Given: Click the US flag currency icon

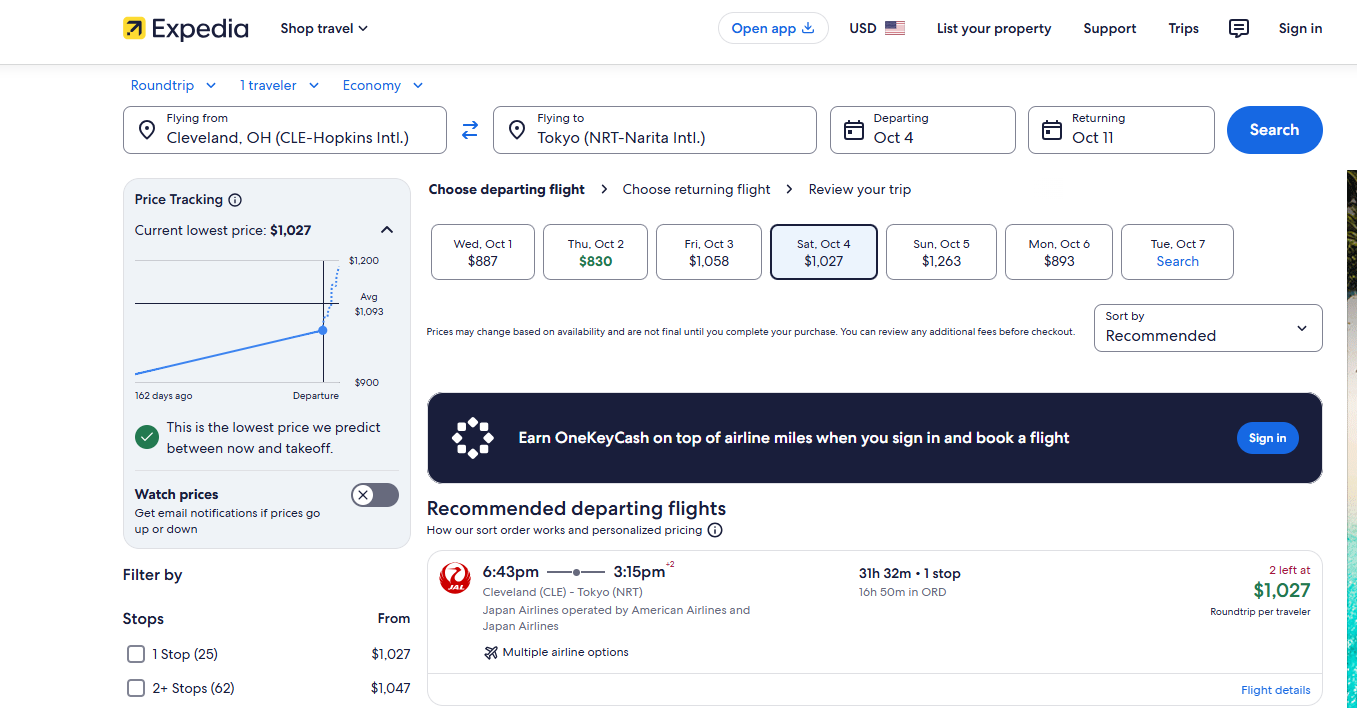Looking at the screenshot, I should click(895, 28).
